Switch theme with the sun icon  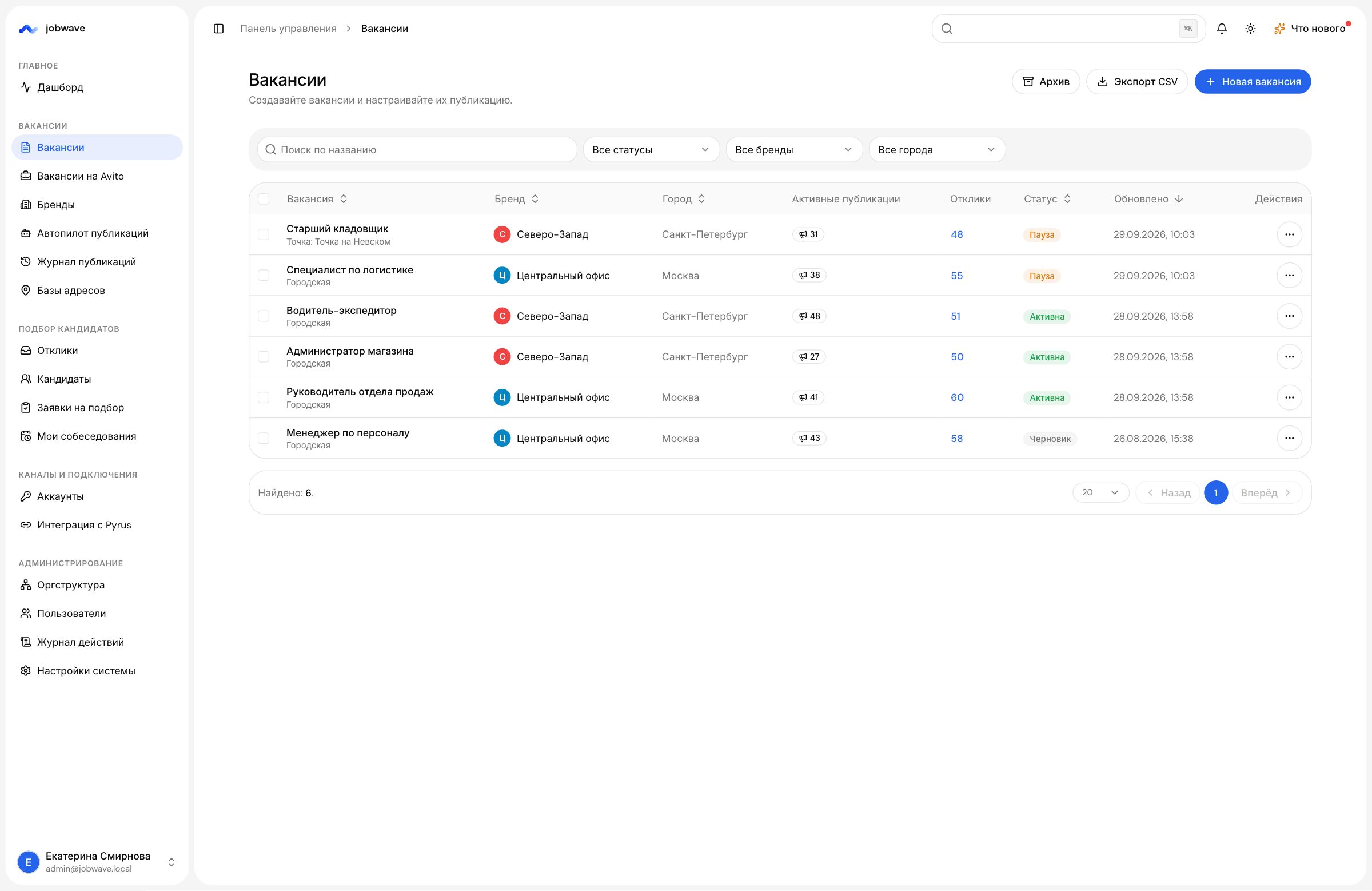coord(1250,28)
